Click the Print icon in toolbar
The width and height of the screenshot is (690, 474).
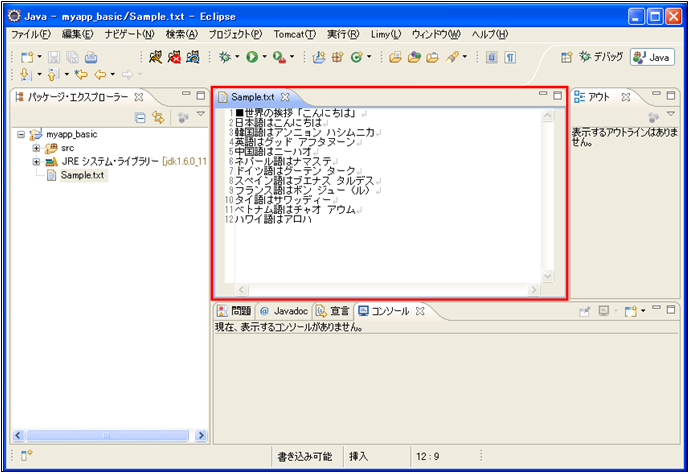click(x=92, y=58)
